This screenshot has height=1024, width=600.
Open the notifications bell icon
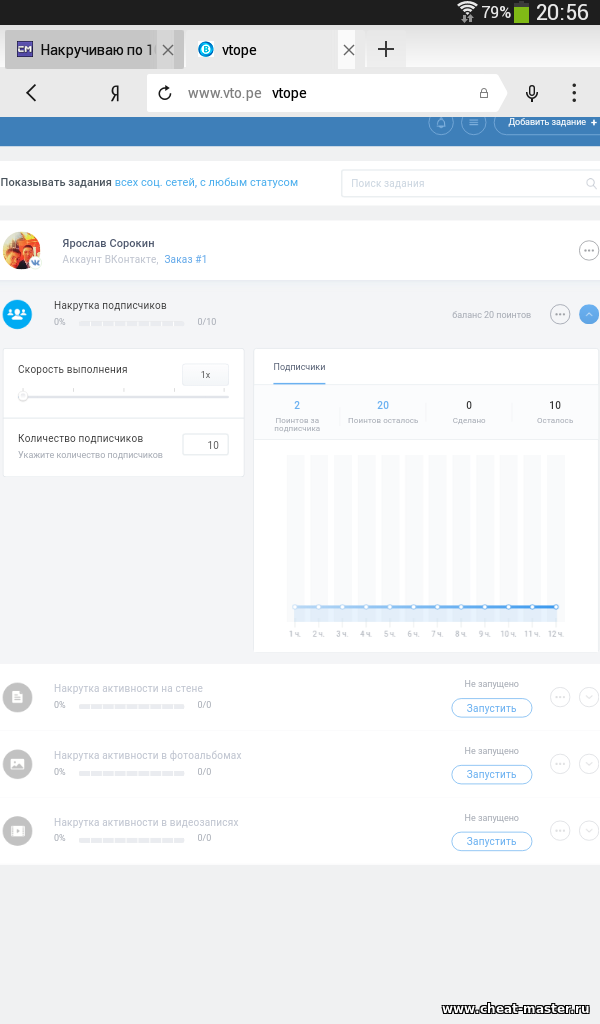[x=440, y=123]
